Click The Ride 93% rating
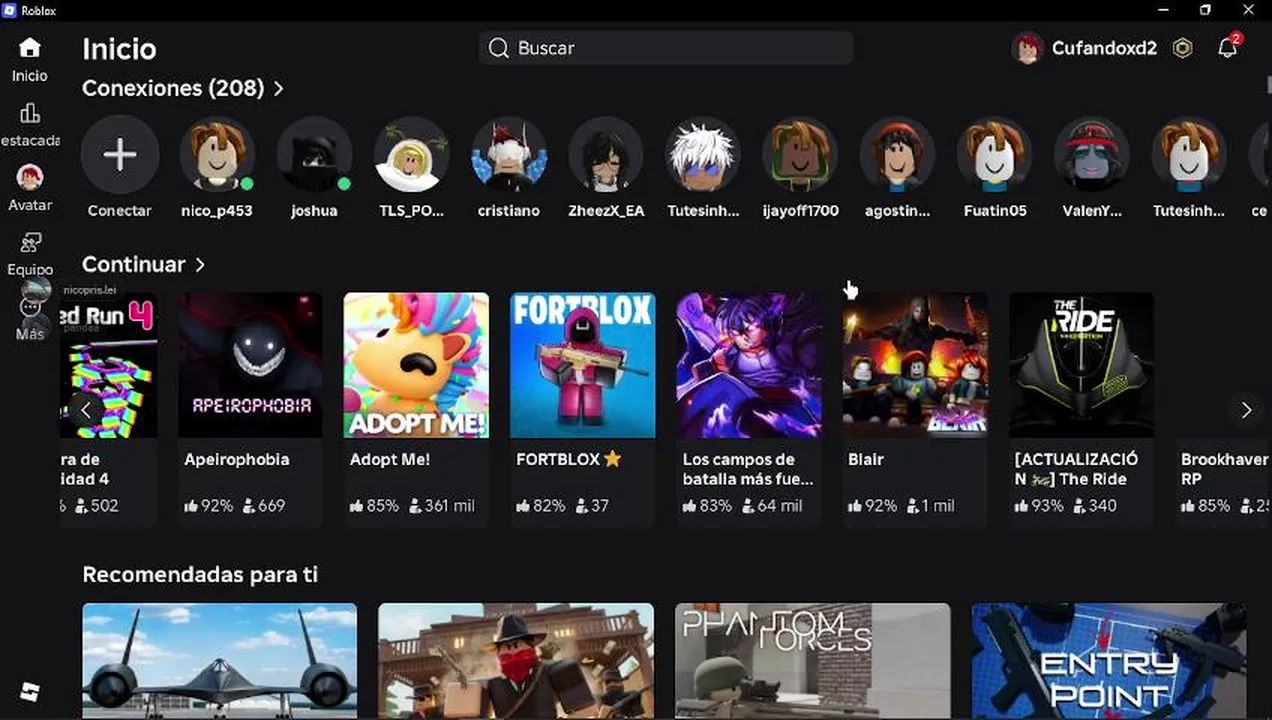Viewport: 1272px width, 720px height. (x=1039, y=506)
